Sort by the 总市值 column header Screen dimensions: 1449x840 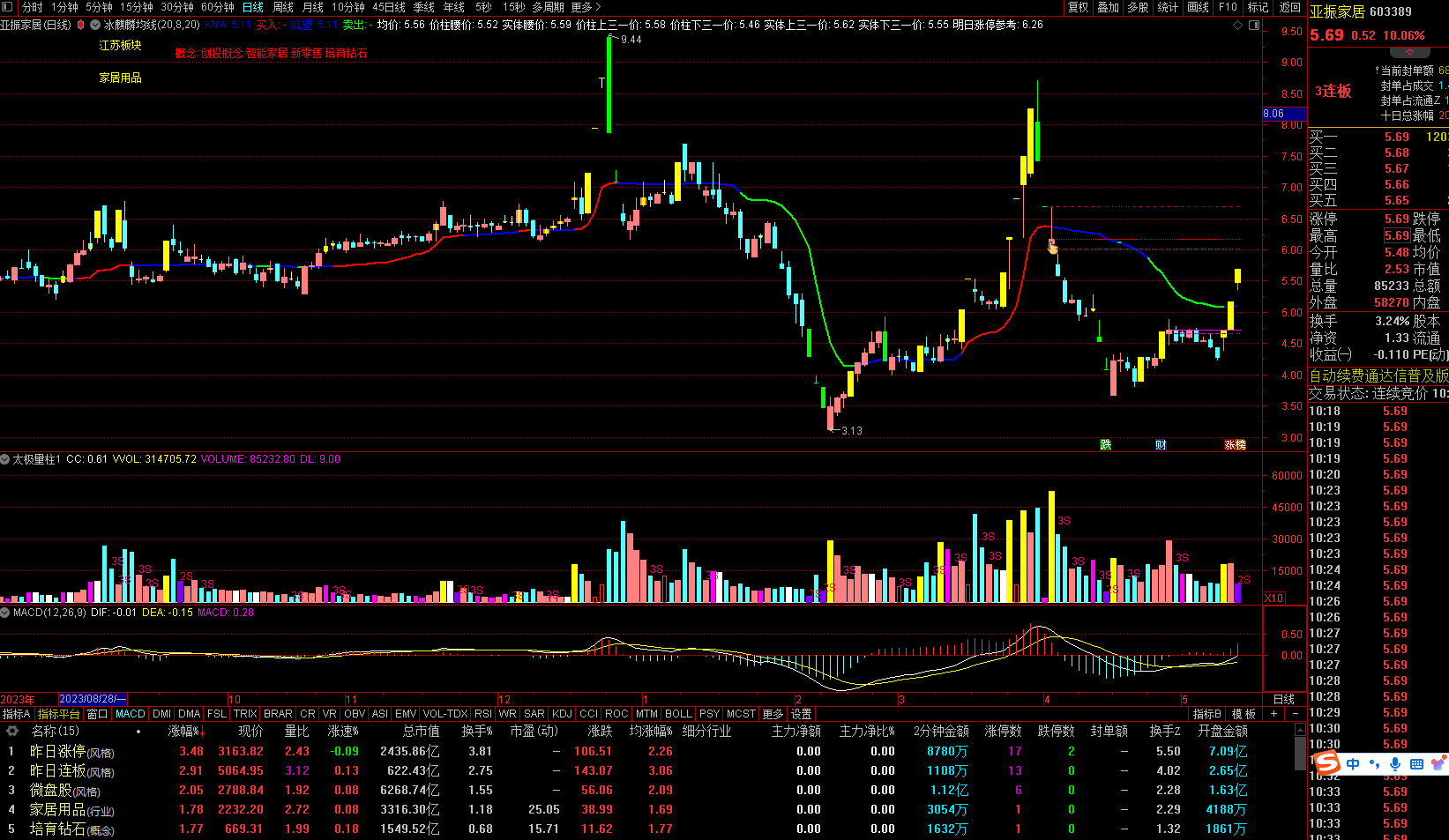click(x=422, y=731)
